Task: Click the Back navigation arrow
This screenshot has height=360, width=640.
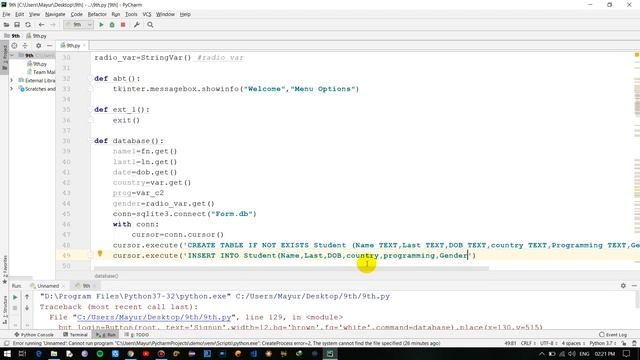Action: coord(41,25)
